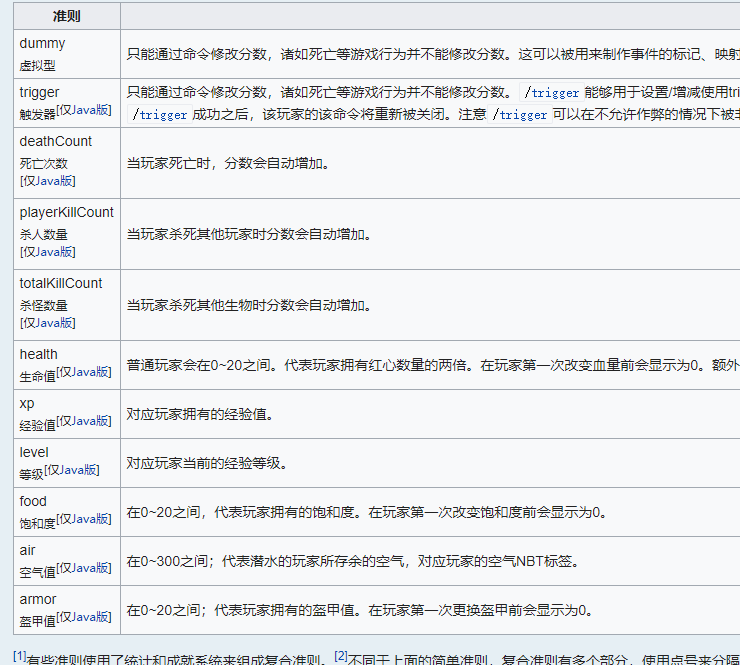Click the 仅Java版 link under totalKillCount

47,323
